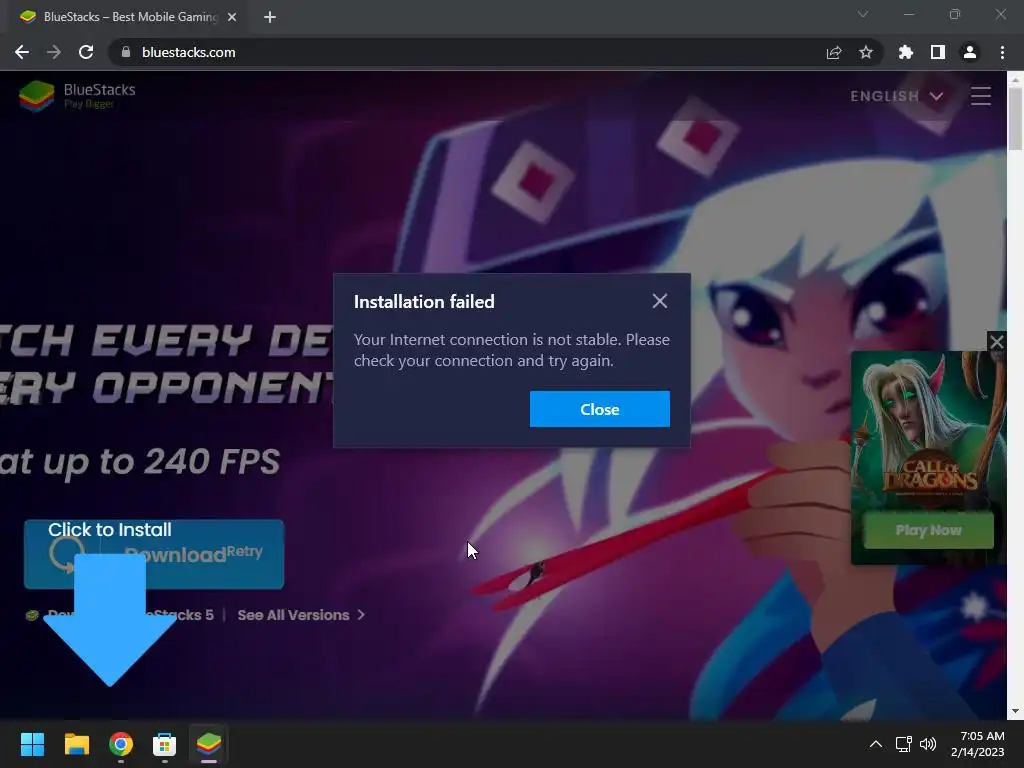Share this page via share icon
The width and height of the screenshot is (1024, 768).
pos(834,52)
